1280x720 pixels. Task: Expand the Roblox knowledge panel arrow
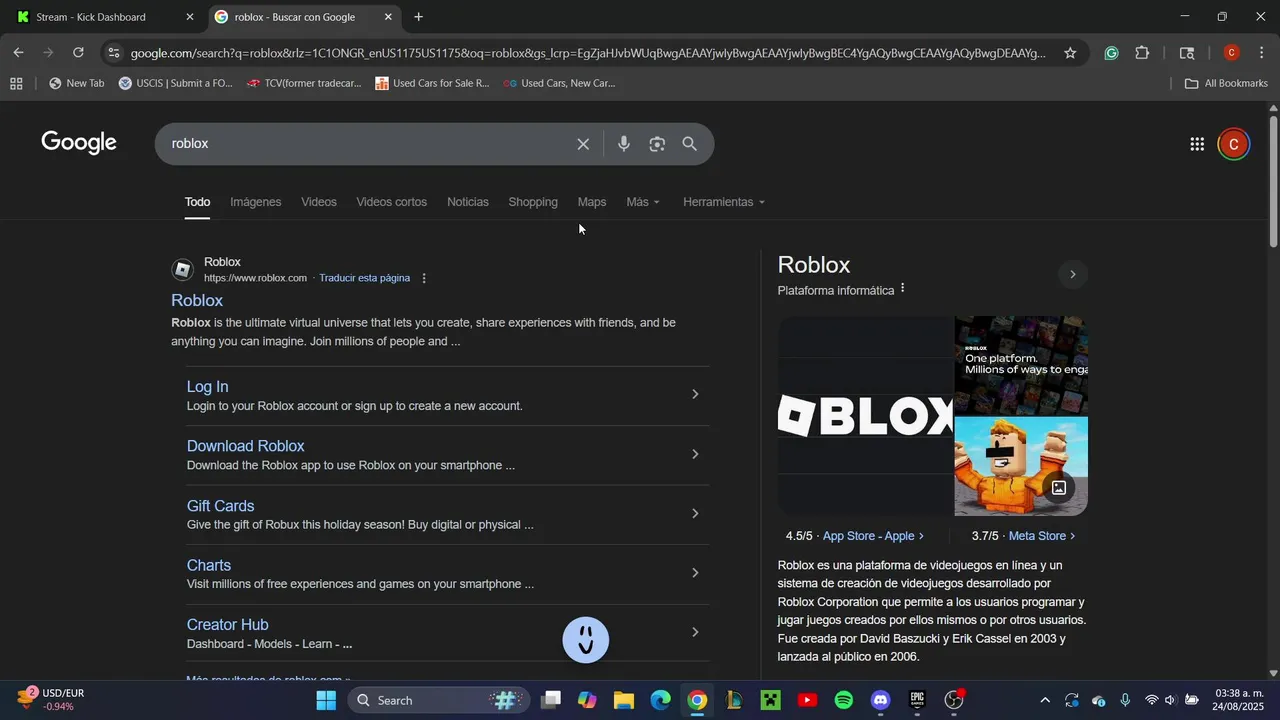[x=1073, y=274]
